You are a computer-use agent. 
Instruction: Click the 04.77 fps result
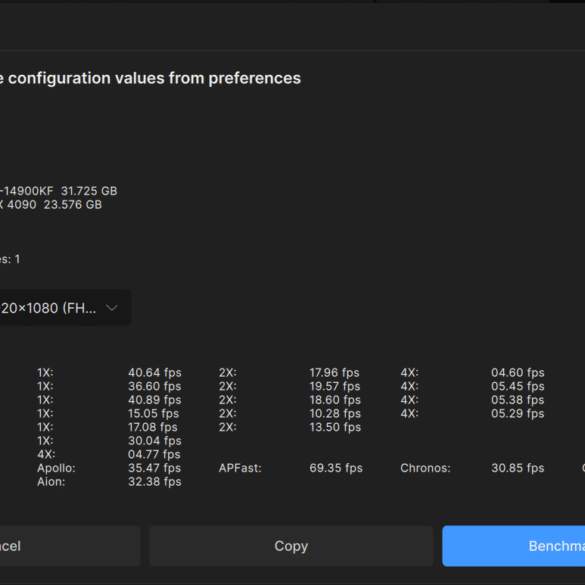coord(154,454)
